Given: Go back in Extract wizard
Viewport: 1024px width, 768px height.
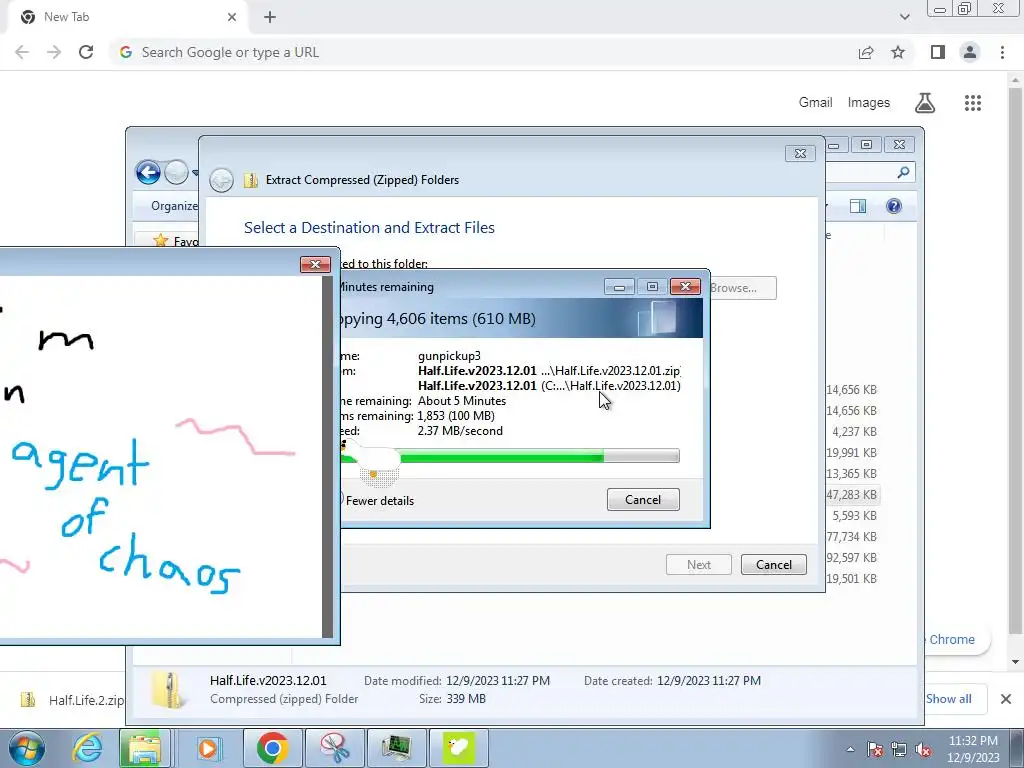Looking at the screenshot, I should 221,180.
